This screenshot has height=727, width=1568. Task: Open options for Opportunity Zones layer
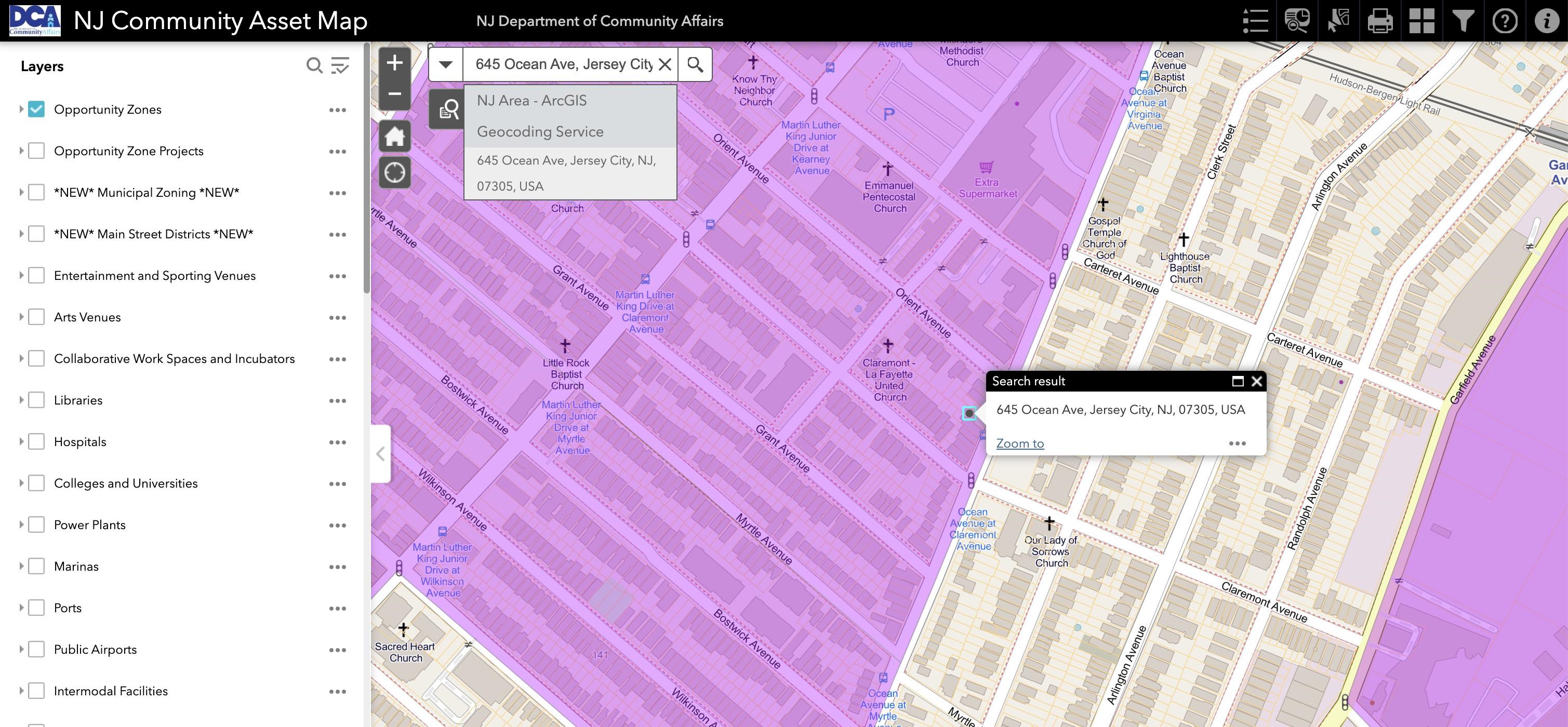[x=338, y=110]
